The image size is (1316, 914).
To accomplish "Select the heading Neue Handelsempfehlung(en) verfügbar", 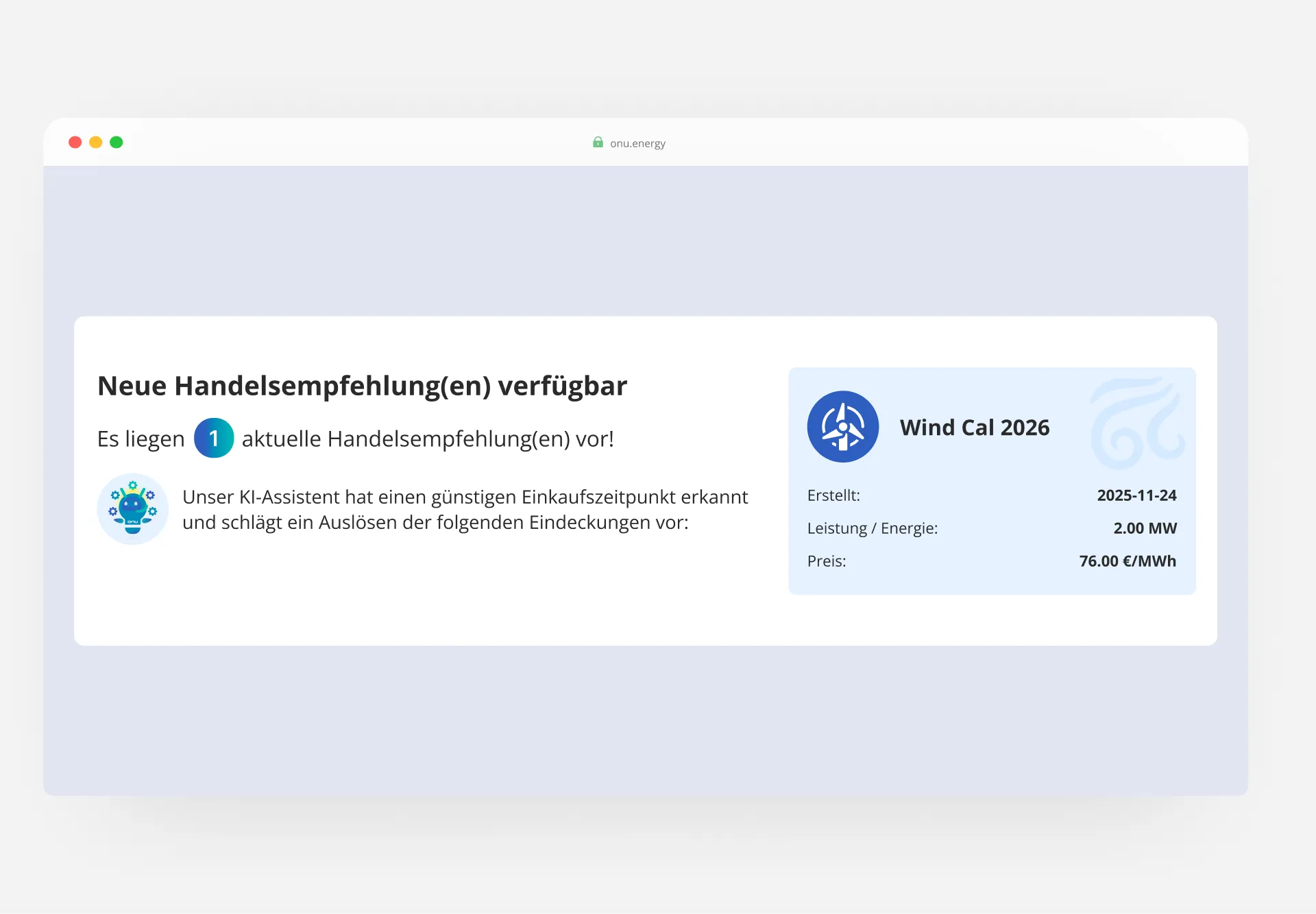I will tap(363, 385).
